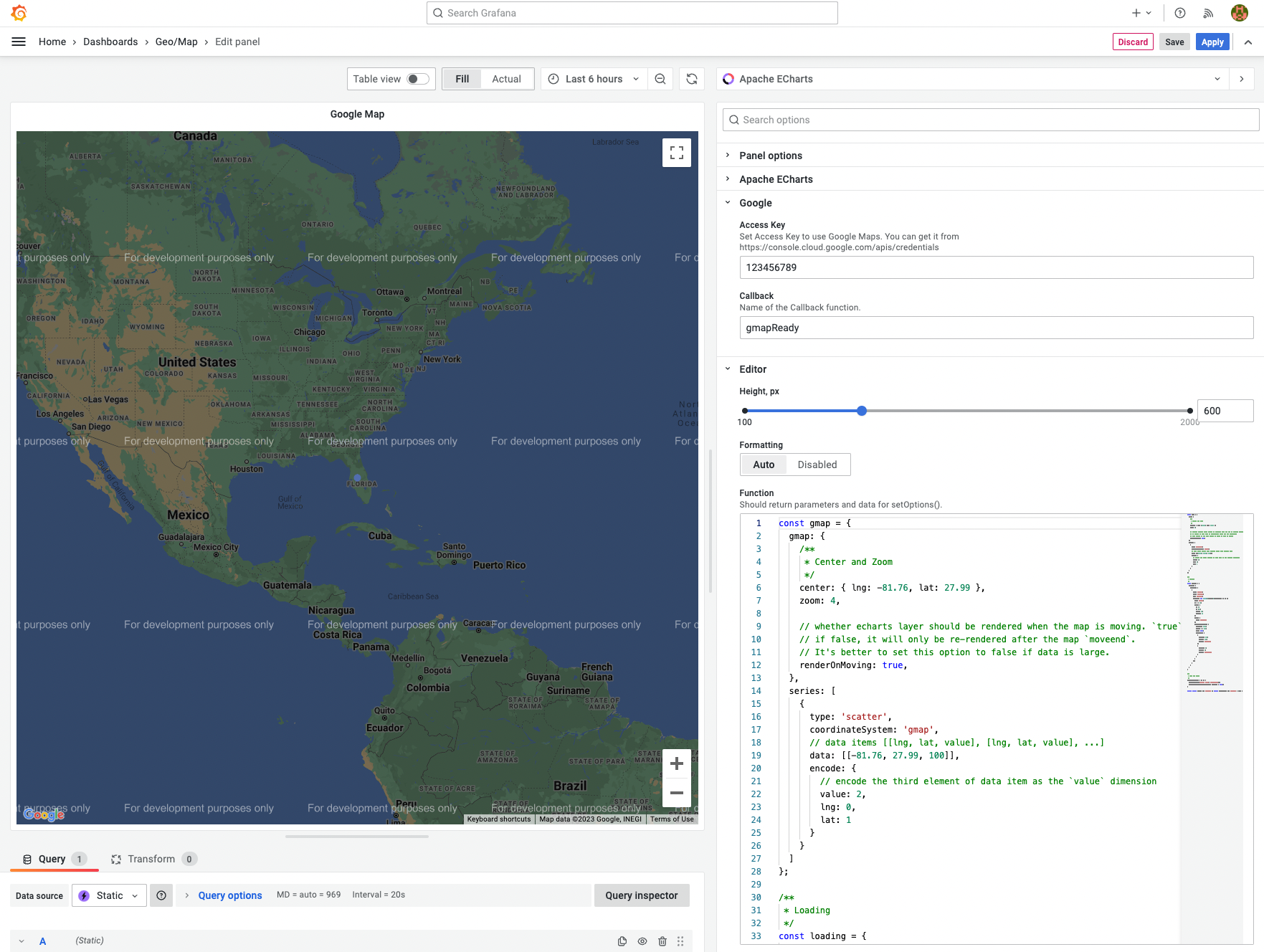Image resolution: width=1264 pixels, height=952 pixels.
Task: Open the Static data source dropdown
Action: coord(109,895)
